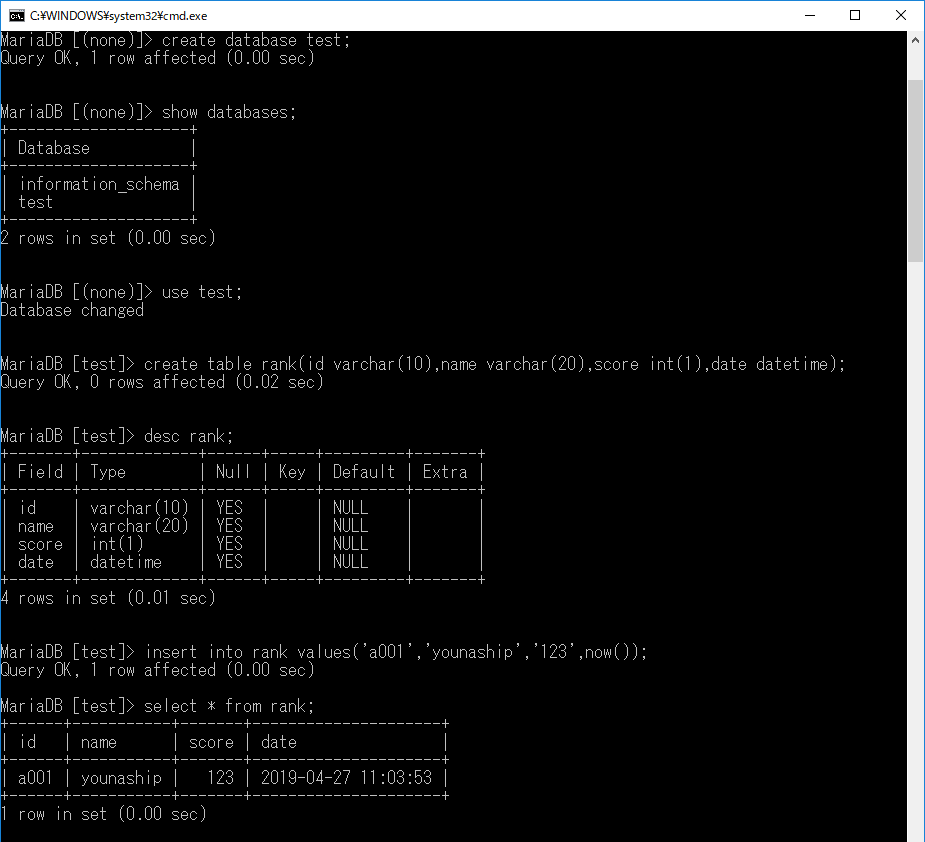The image size is (925, 842).
Task: Click '4 rows in set (0.01 sec)' text
Action: (x=108, y=598)
